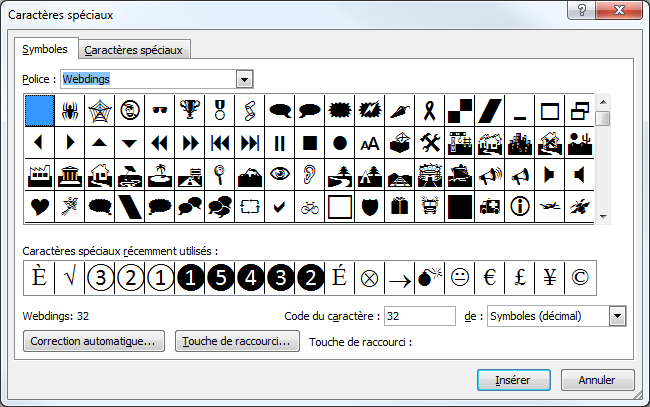Viewport: 650px width, 407px height.
Task: Choose the rewind double arrow symbol
Action: tap(160, 143)
